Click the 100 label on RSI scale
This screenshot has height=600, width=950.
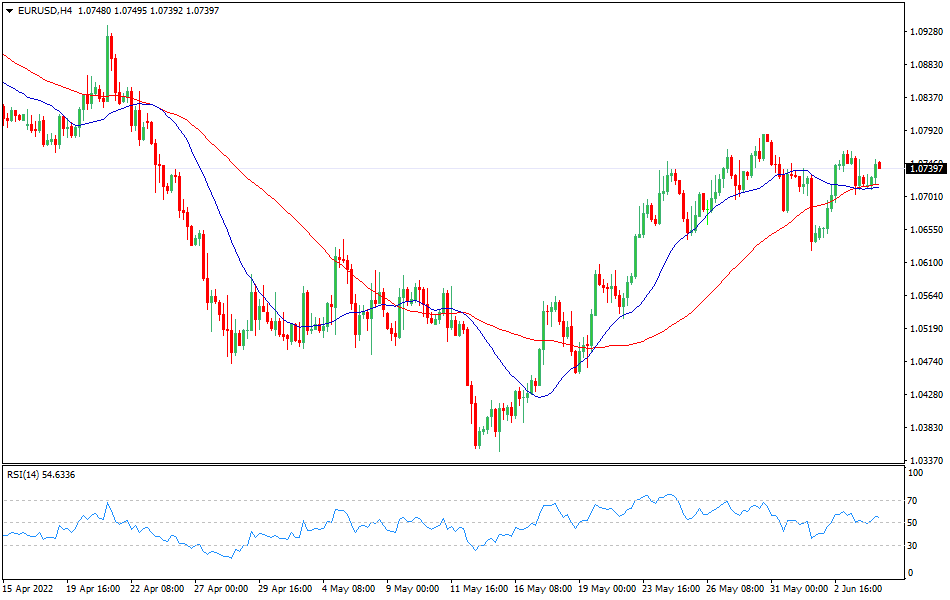click(914, 475)
